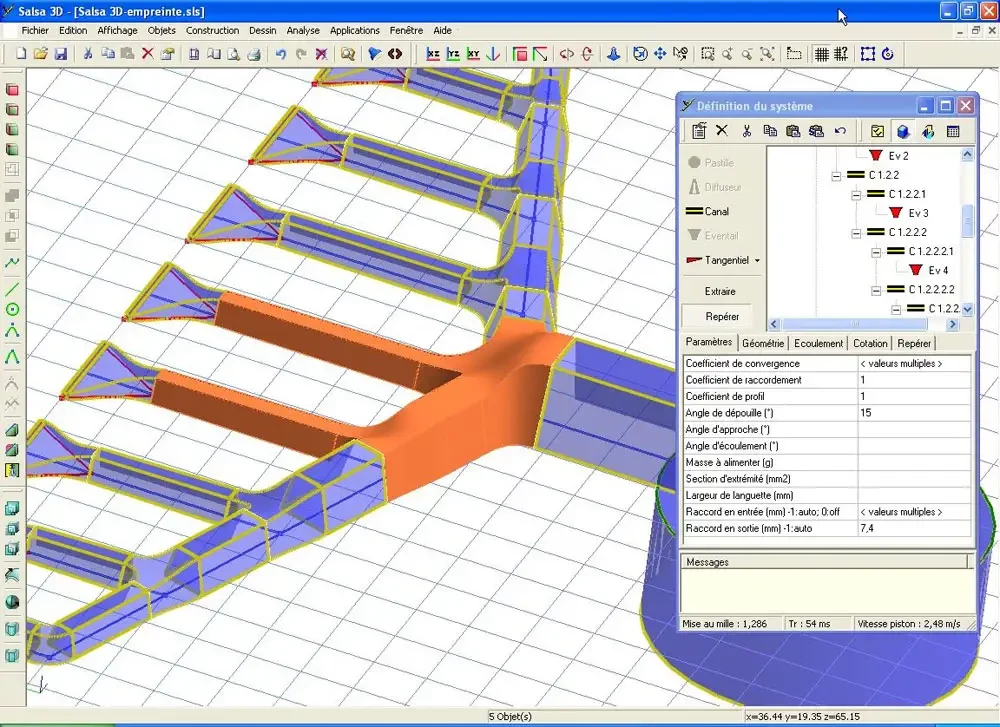
Task: Zoom in with the magnifier plus icon
Action: 728,54
